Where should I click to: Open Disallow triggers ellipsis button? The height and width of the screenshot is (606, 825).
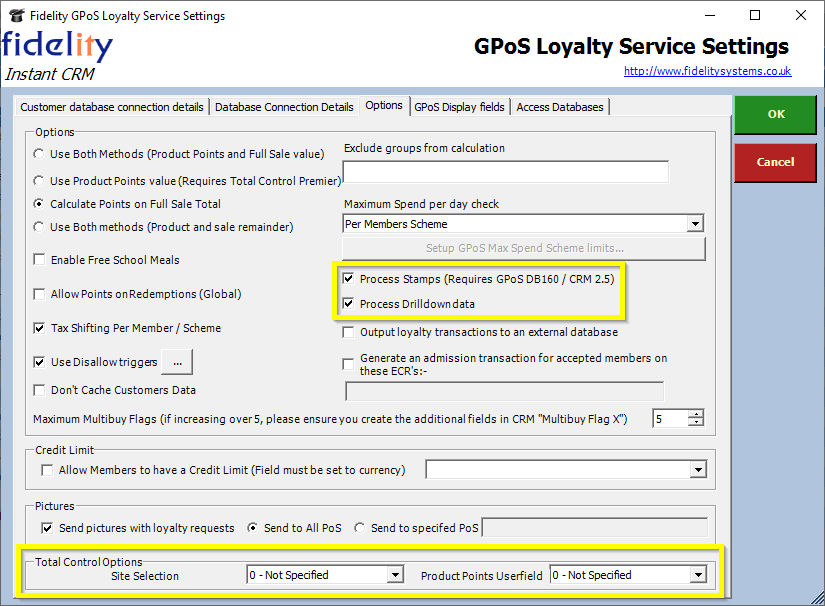177,362
